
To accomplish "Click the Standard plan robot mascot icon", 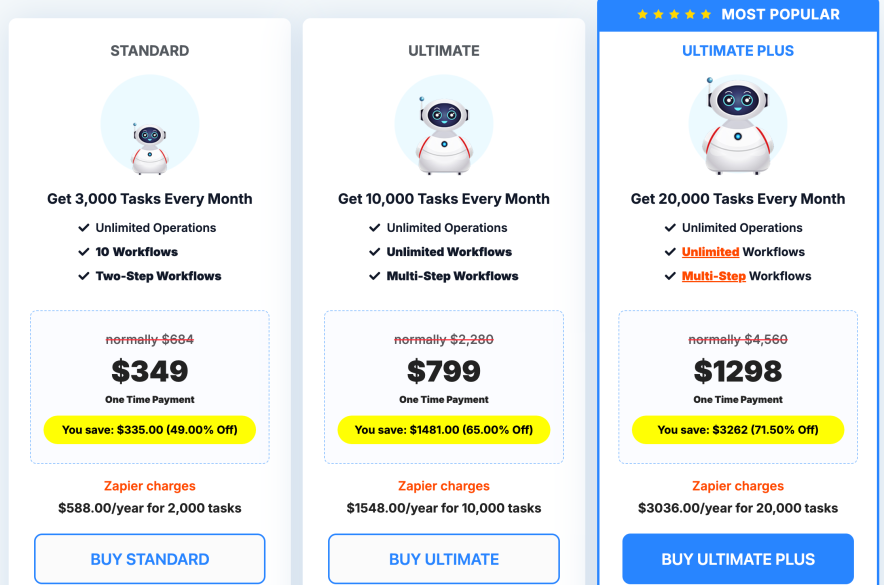I will coord(150,125).
